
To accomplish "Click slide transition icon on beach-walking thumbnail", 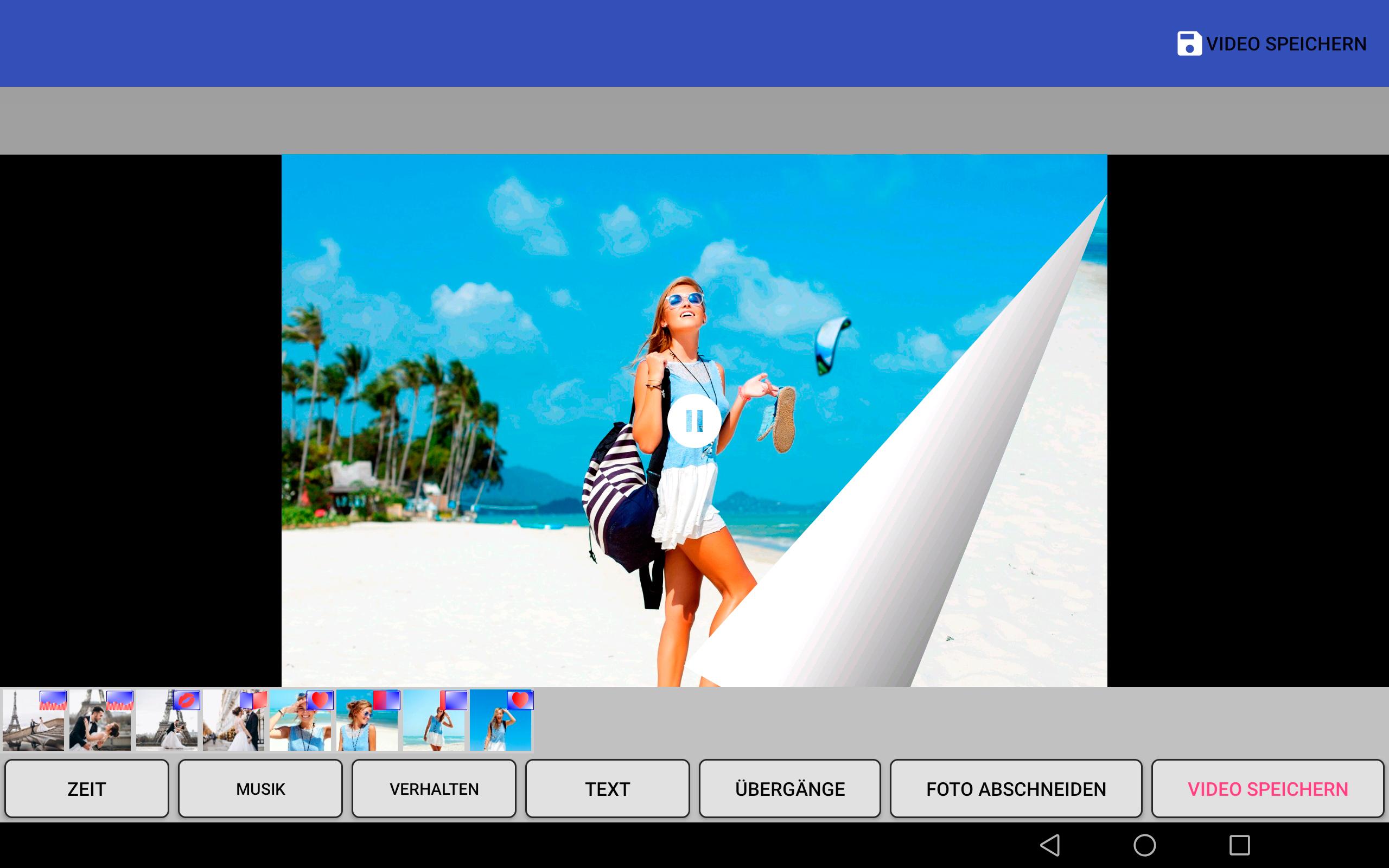I will [x=454, y=700].
